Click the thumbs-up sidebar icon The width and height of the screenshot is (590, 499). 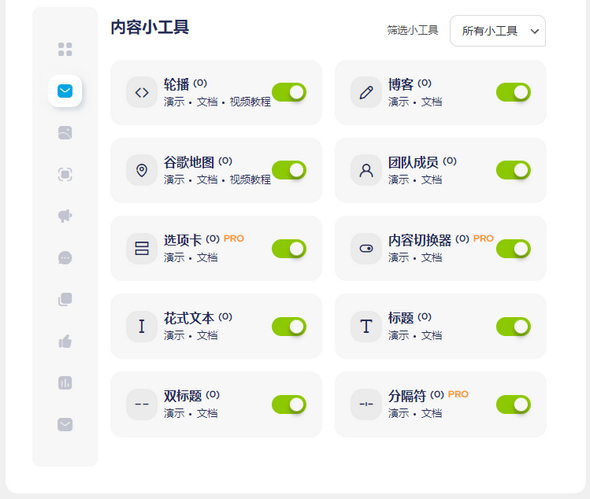click(x=65, y=341)
